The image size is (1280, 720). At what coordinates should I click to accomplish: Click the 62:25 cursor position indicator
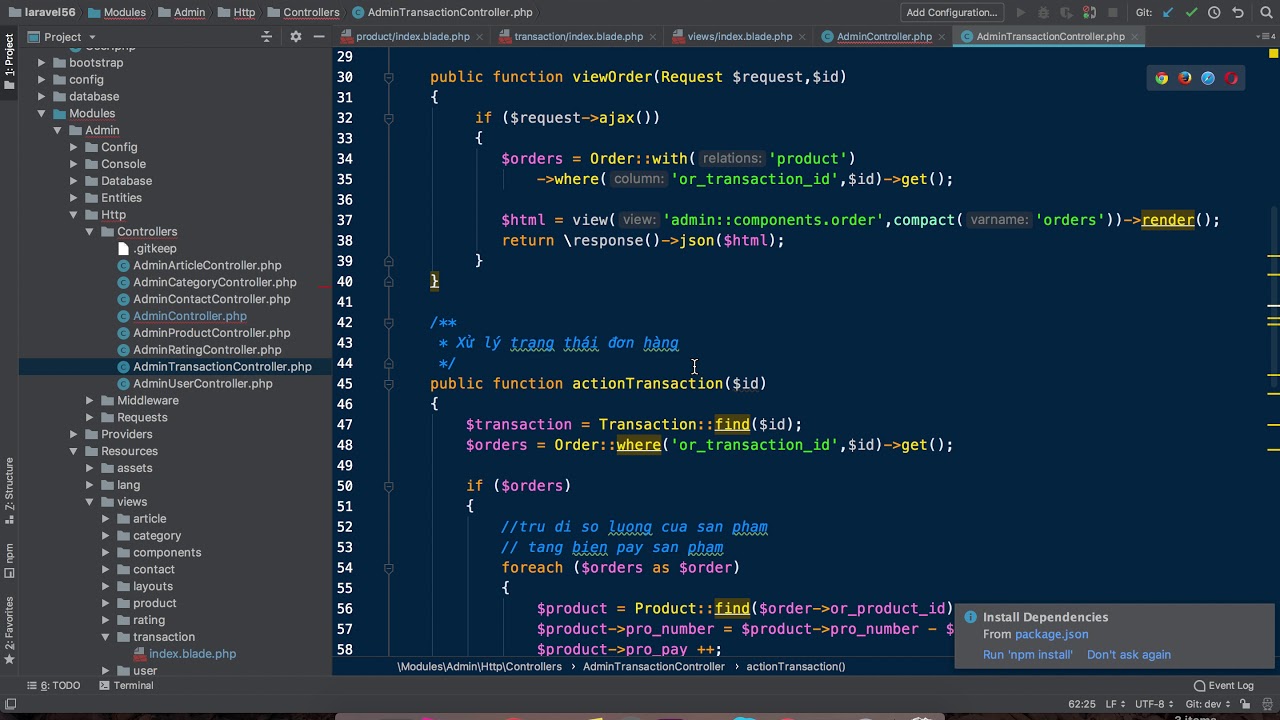[x=1081, y=704]
